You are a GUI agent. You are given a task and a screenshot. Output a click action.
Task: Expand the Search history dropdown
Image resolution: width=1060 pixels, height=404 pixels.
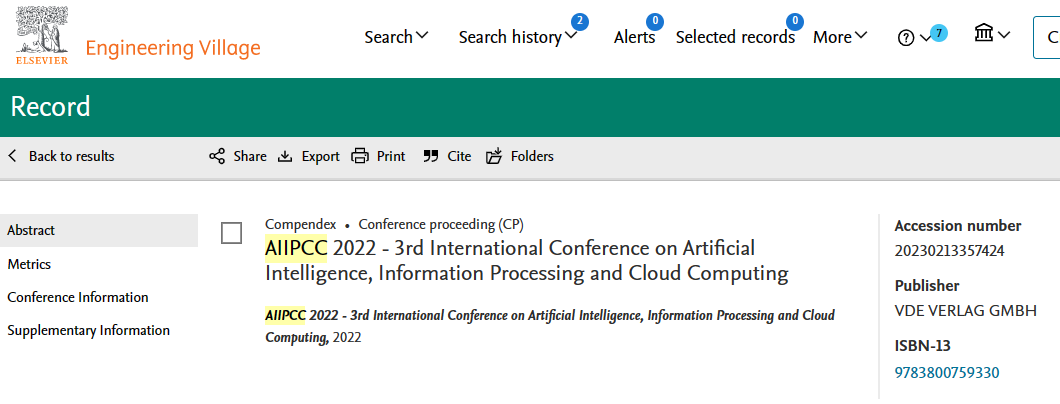coord(517,37)
